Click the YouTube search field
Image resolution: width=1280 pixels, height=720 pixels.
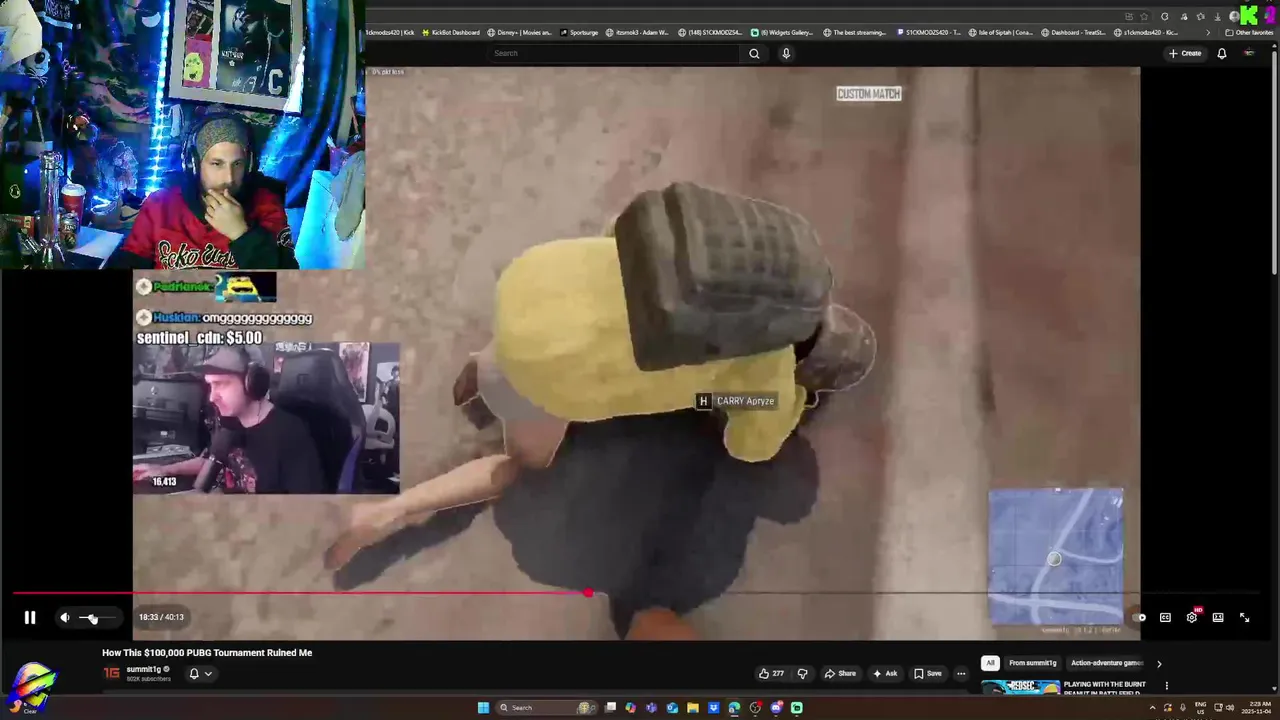[615, 53]
